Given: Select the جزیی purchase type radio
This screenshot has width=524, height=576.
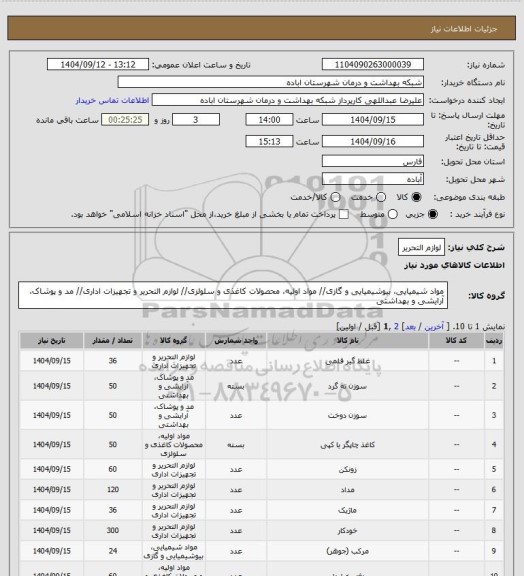Looking at the screenshot, I should pos(433,214).
